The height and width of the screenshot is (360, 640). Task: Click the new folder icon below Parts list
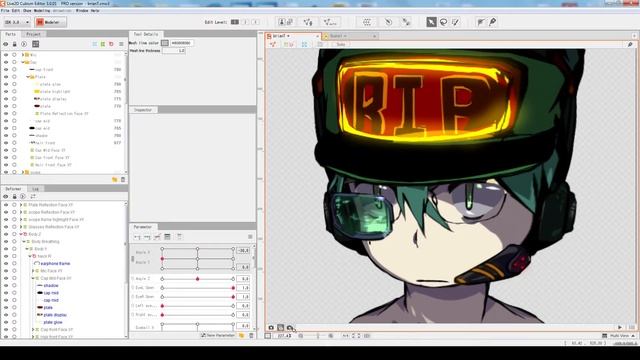tap(115, 180)
